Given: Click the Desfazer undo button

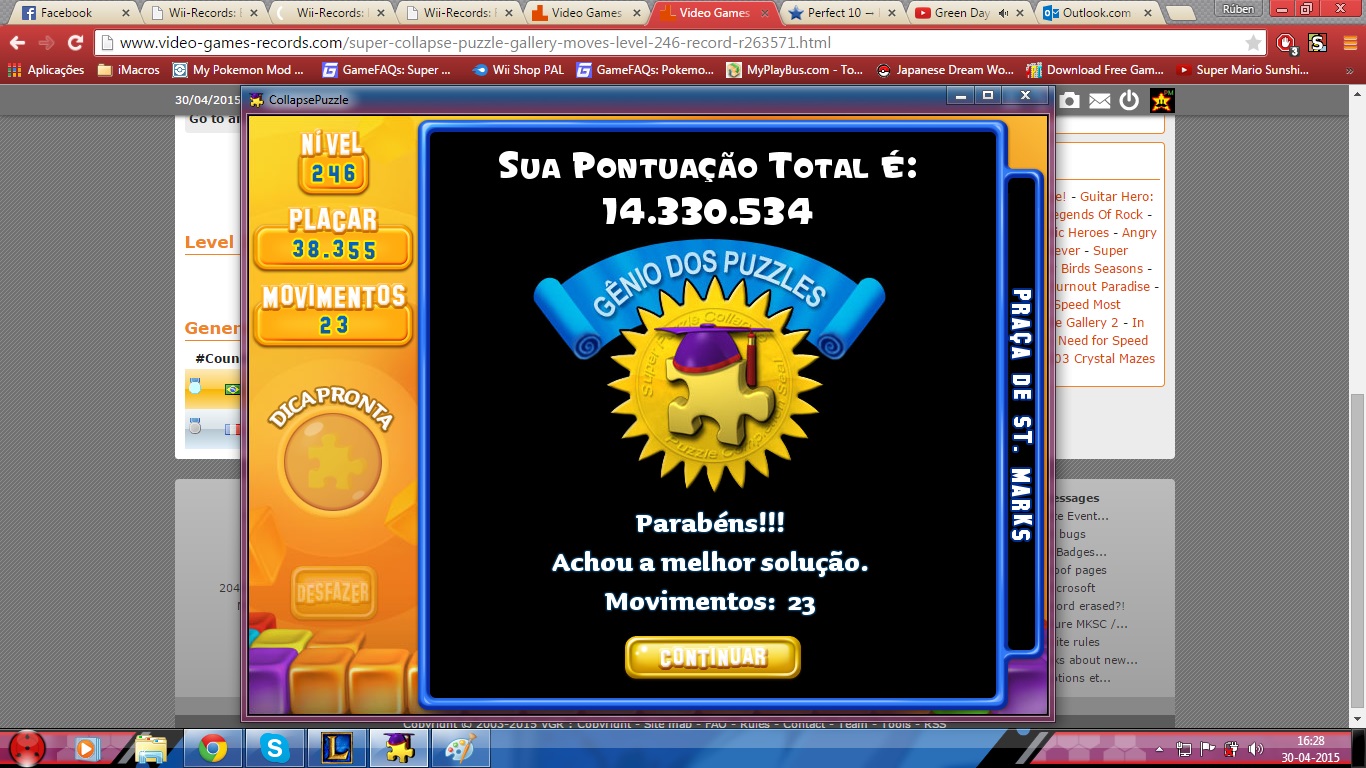Looking at the screenshot, I should (332, 592).
